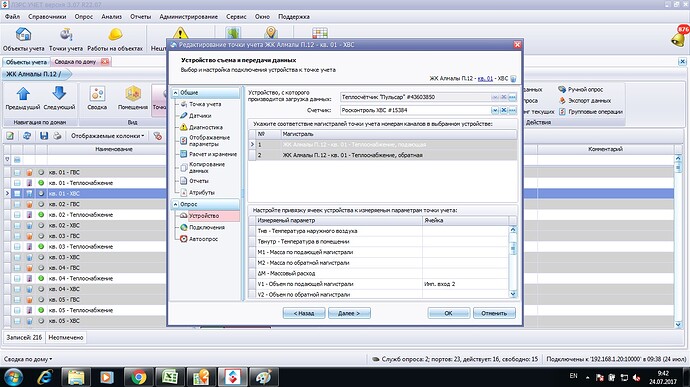Start Ручной опрос action
This screenshot has height=387, width=690.
tap(580, 89)
